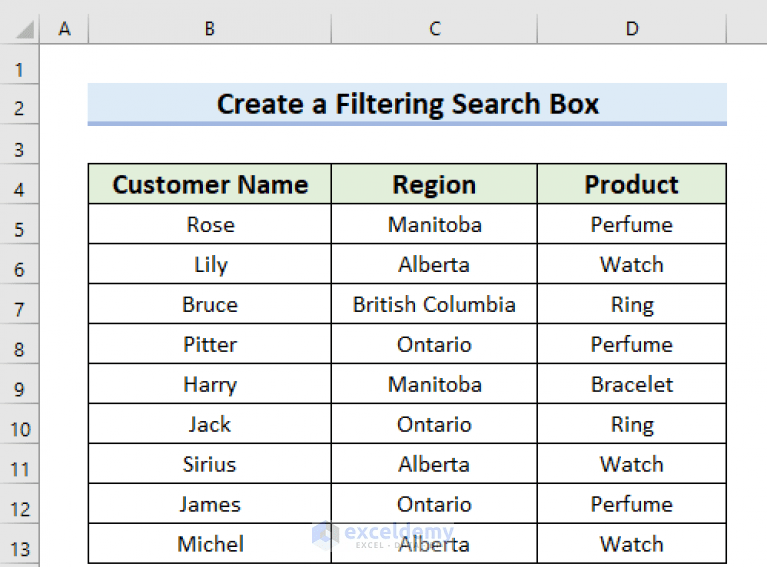Click the cell containing 'Harry'
767x567 pixels.
pos(210,385)
